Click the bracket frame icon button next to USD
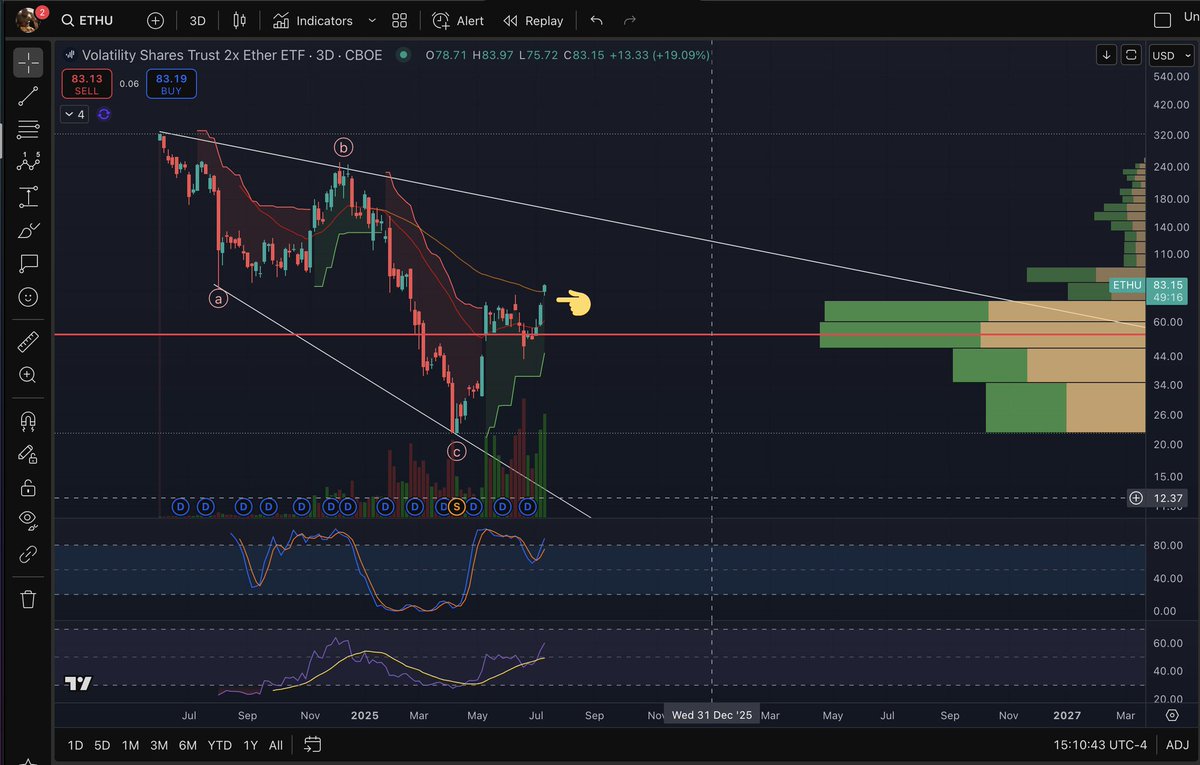The height and width of the screenshot is (765, 1200). (1131, 55)
